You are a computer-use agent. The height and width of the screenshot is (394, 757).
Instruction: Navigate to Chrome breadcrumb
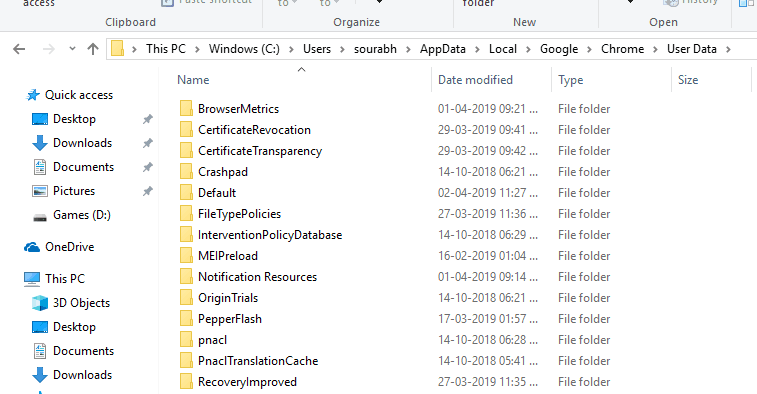pyautogui.click(x=622, y=49)
